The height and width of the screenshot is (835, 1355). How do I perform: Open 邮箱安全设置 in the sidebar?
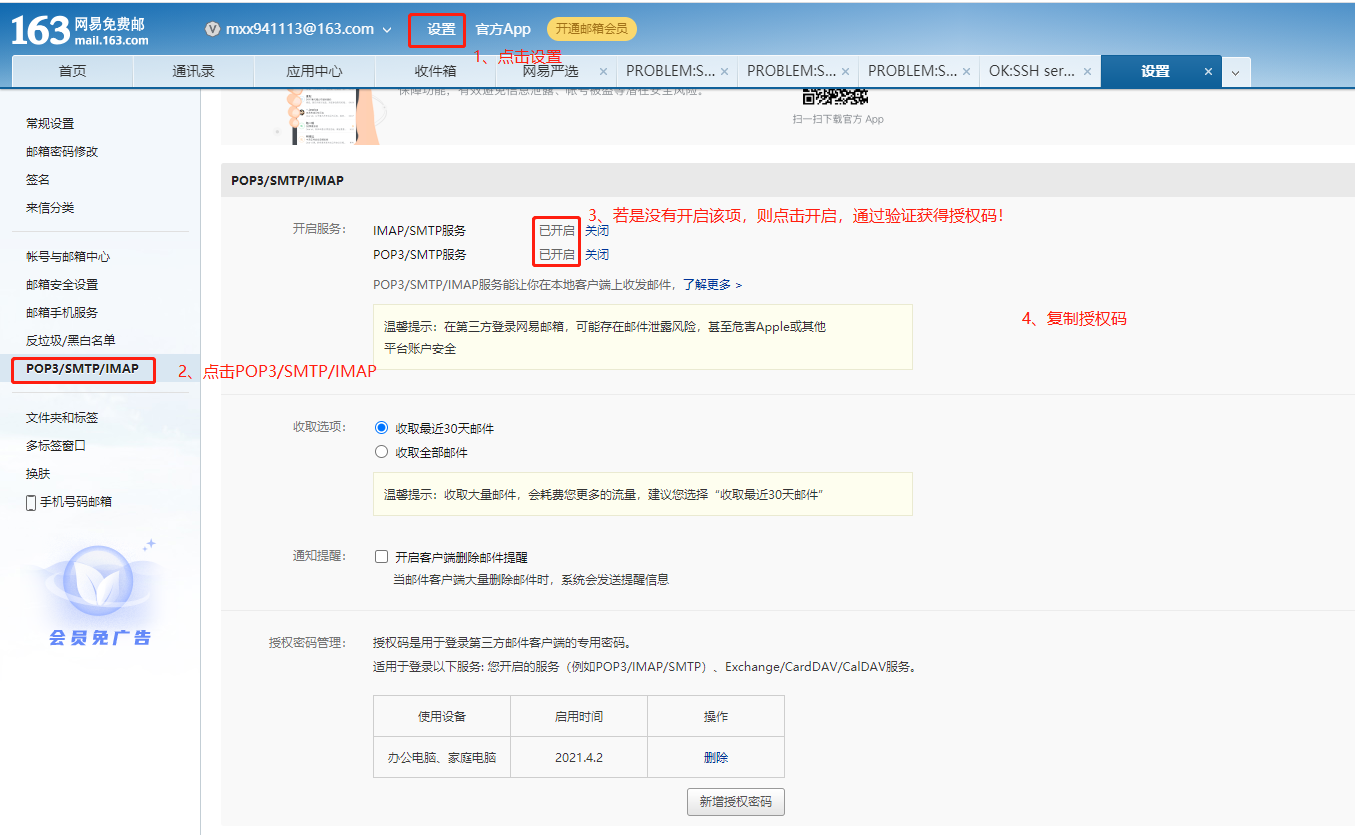(x=62, y=285)
